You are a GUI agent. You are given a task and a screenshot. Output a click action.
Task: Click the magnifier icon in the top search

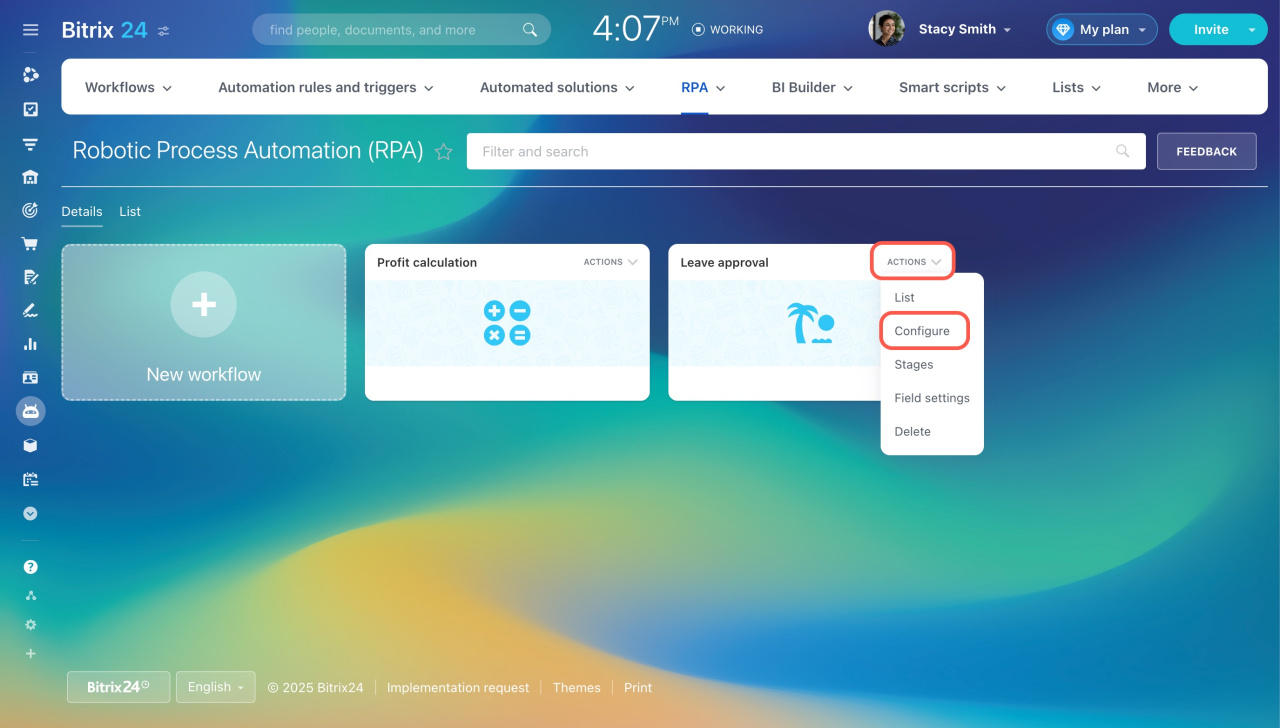(530, 30)
